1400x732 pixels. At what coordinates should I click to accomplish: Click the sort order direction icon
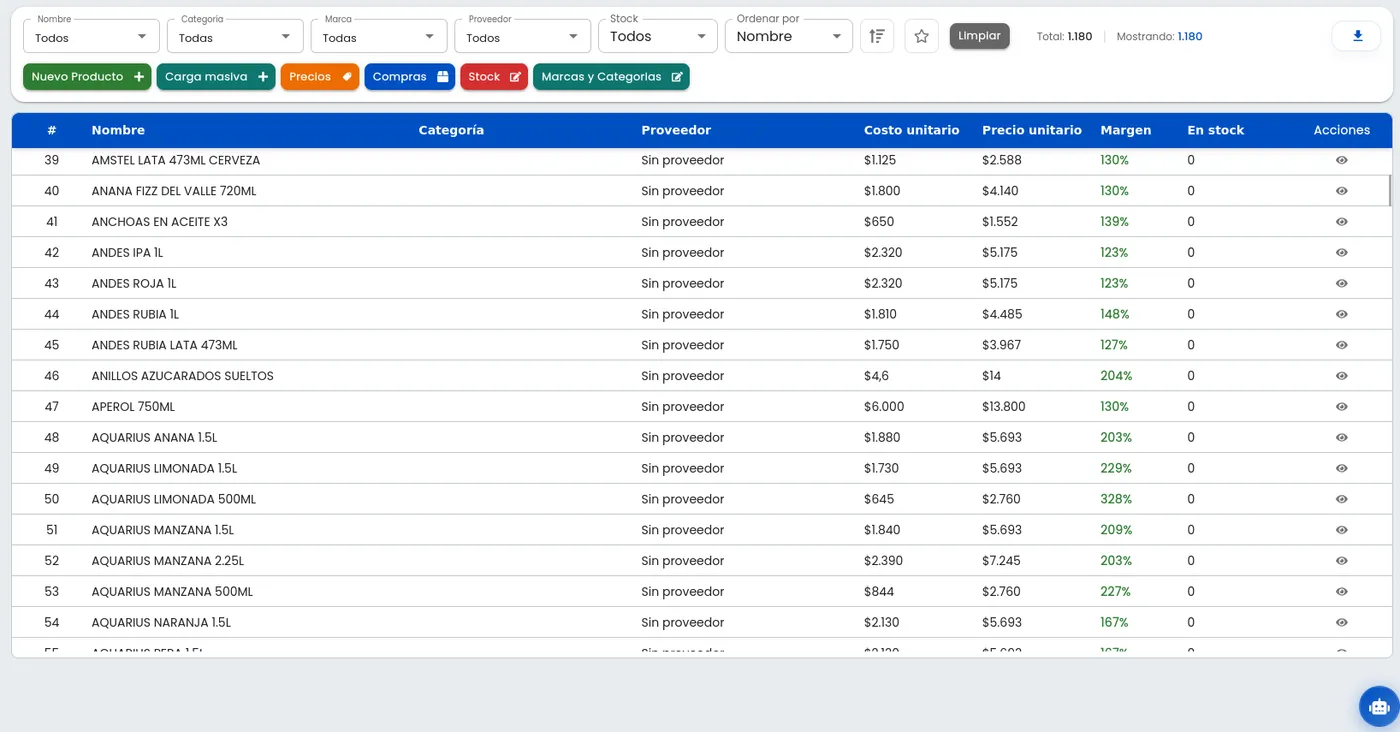pyautogui.click(x=877, y=36)
